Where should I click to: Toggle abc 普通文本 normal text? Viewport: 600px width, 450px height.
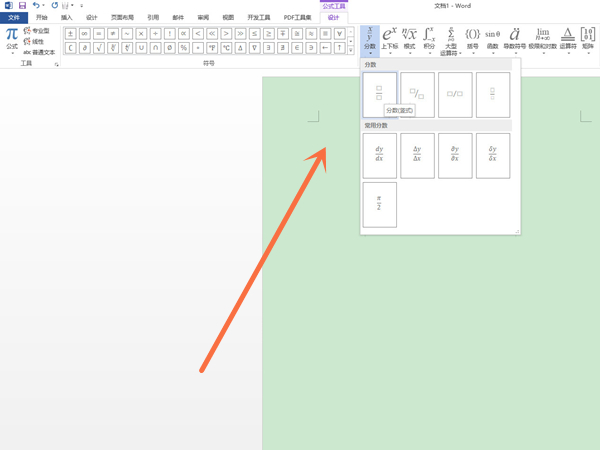click(x=40, y=51)
